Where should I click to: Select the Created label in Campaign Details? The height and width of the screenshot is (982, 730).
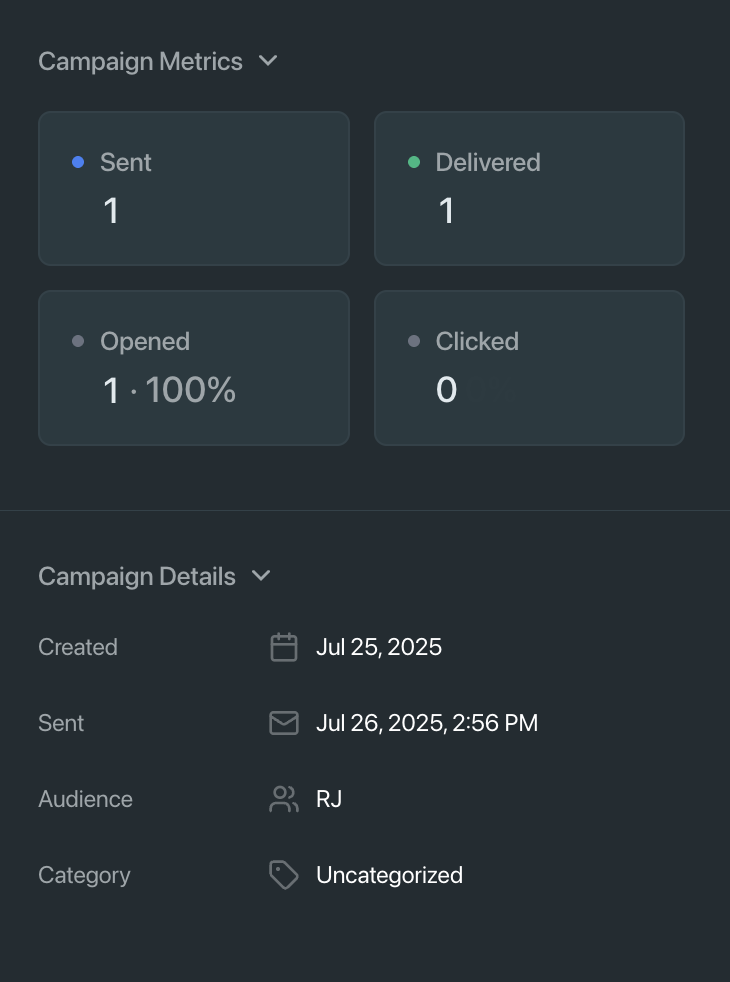(x=78, y=647)
